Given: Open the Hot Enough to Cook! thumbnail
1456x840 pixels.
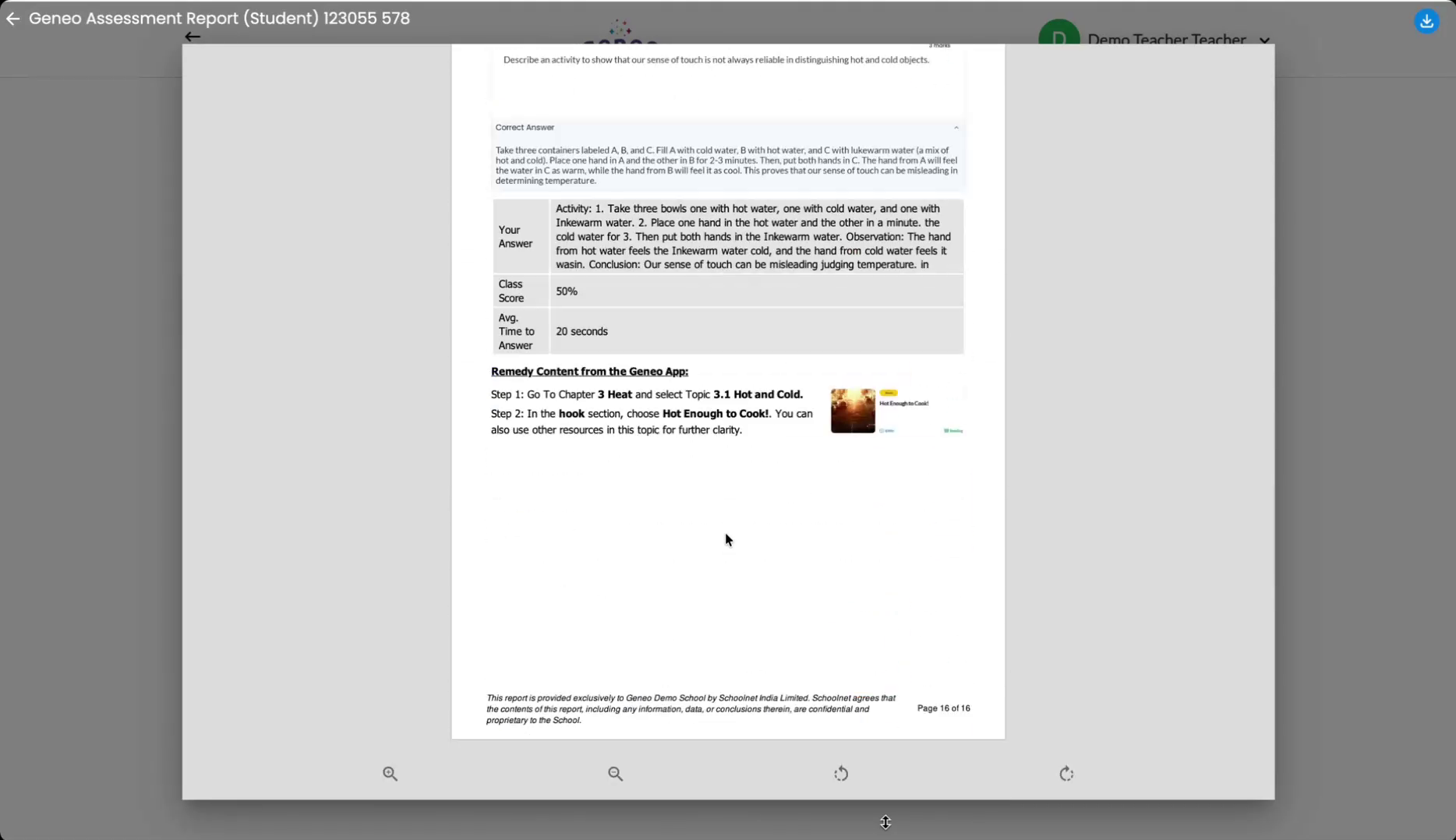Looking at the screenshot, I should click(852, 411).
